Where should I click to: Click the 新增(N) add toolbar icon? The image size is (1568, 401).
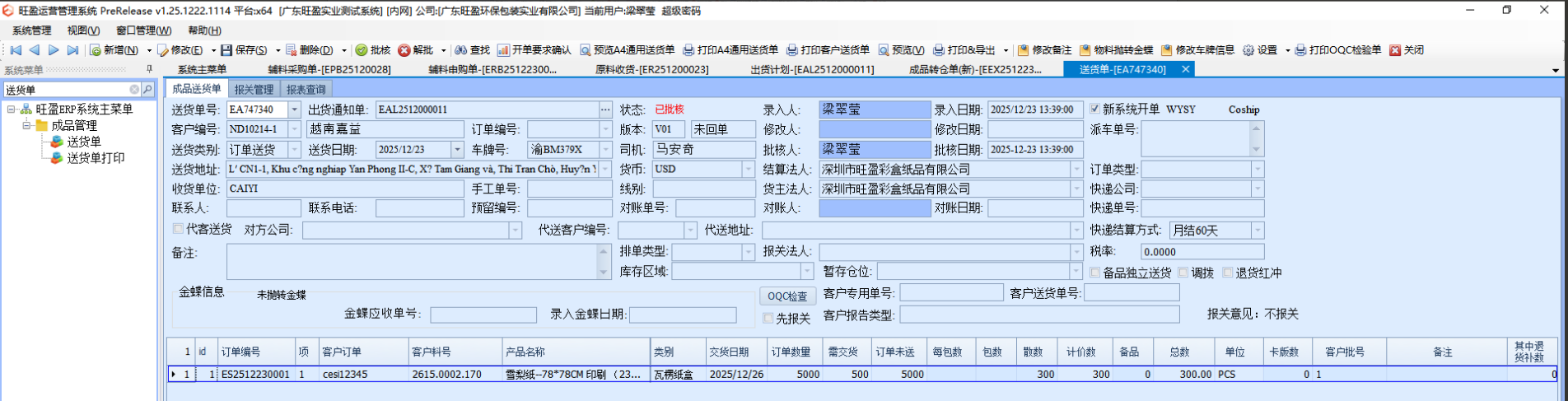click(x=96, y=50)
